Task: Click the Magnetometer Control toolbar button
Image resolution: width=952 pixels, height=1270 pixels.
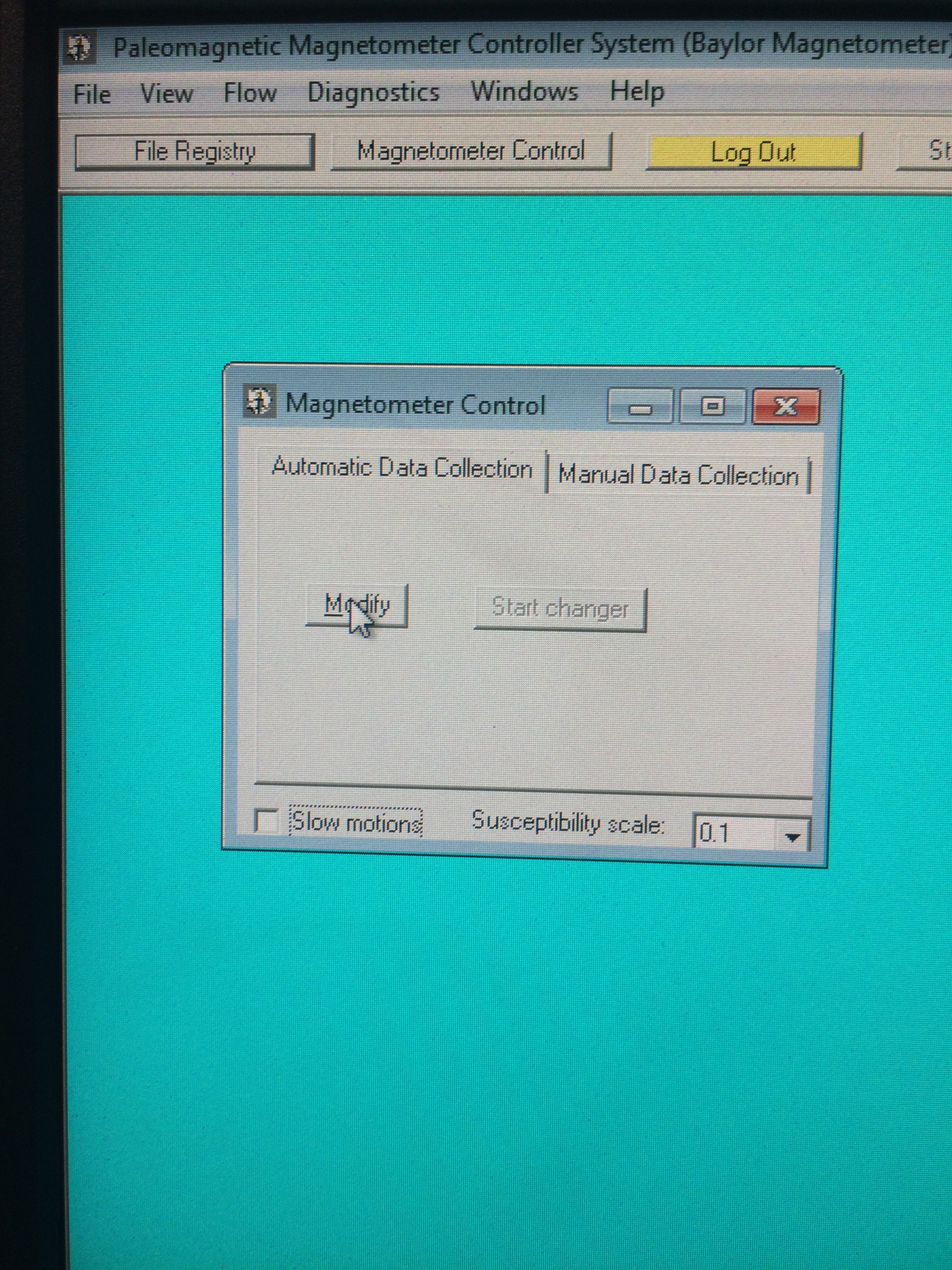Action: tap(471, 151)
